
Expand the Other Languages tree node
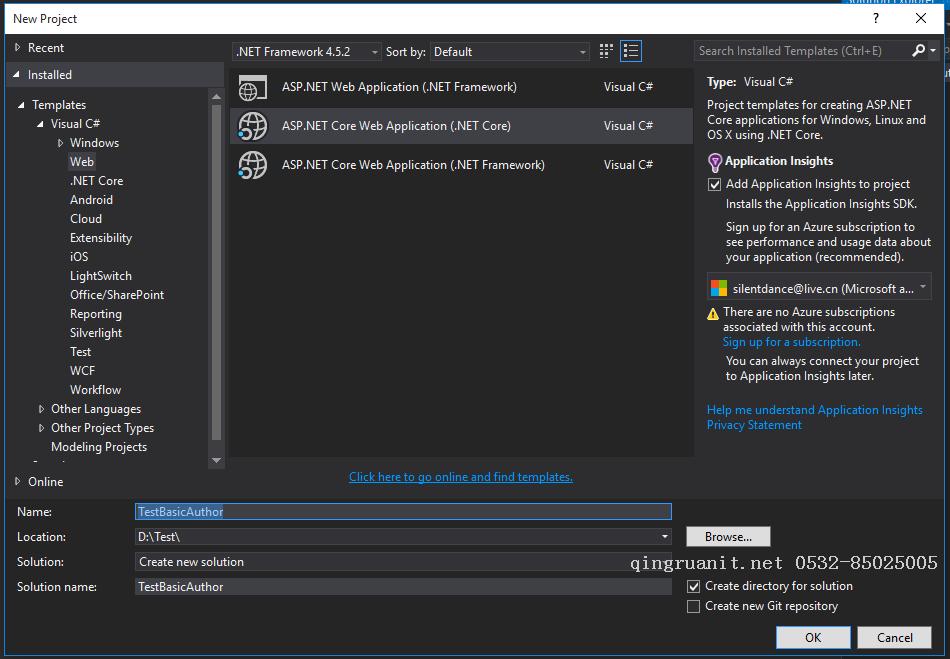click(x=41, y=409)
